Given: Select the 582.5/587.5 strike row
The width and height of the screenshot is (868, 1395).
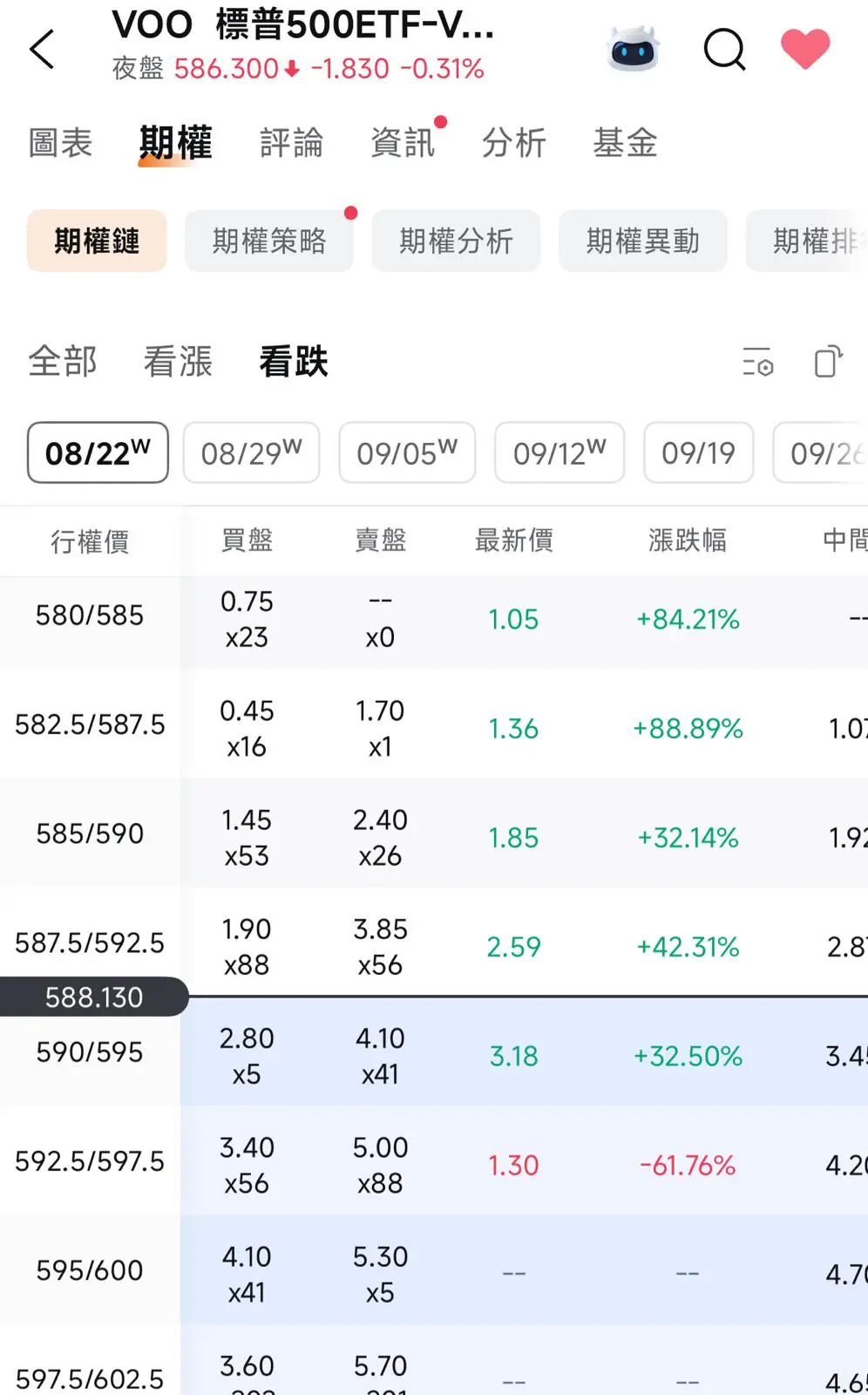Looking at the screenshot, I should click(434, 724).
